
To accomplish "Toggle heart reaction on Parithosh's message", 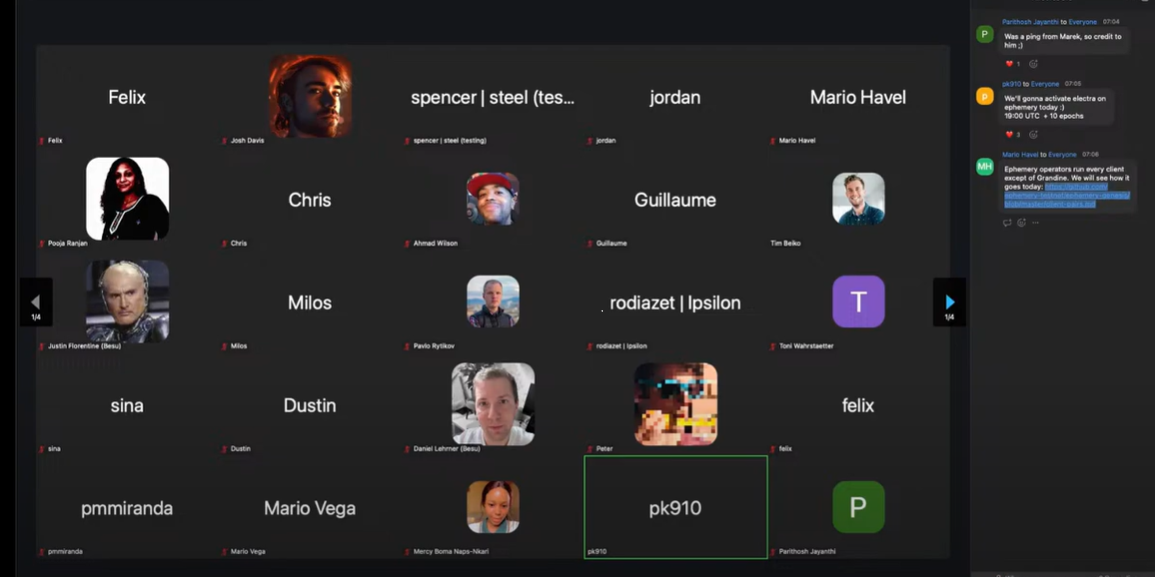I will point(1013,64).
